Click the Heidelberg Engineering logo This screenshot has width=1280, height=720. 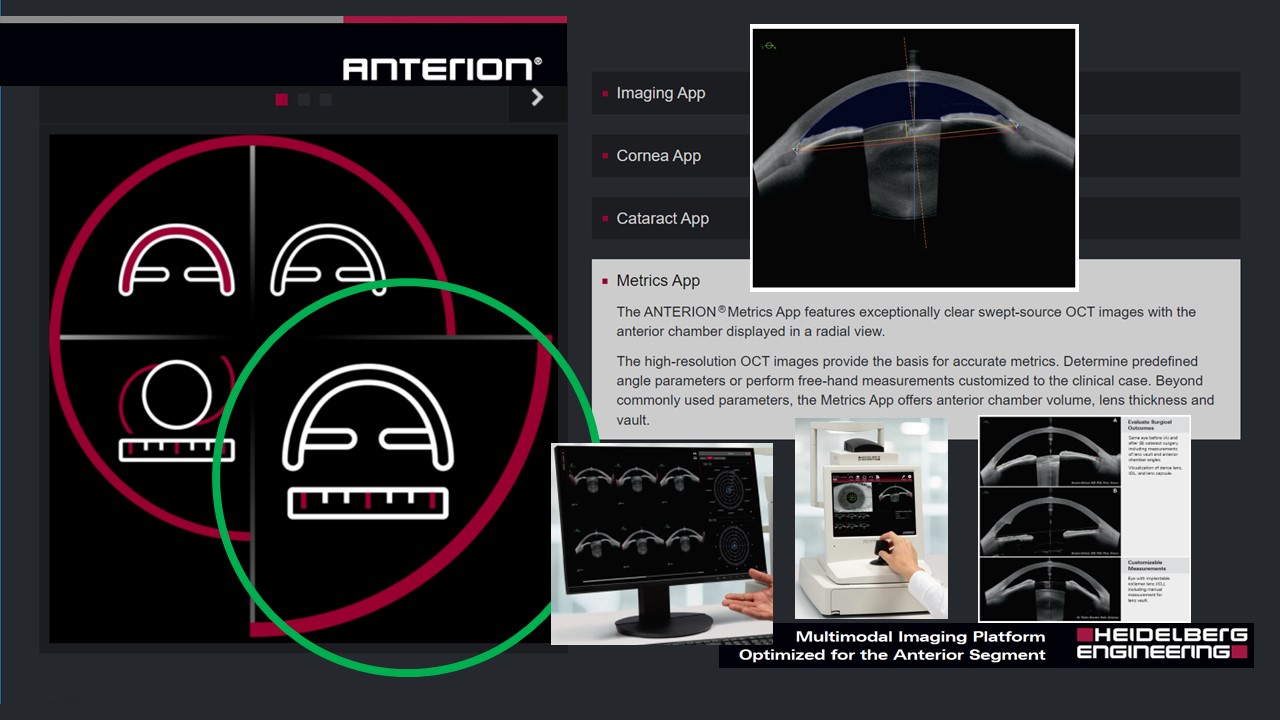coord(1162,644)
